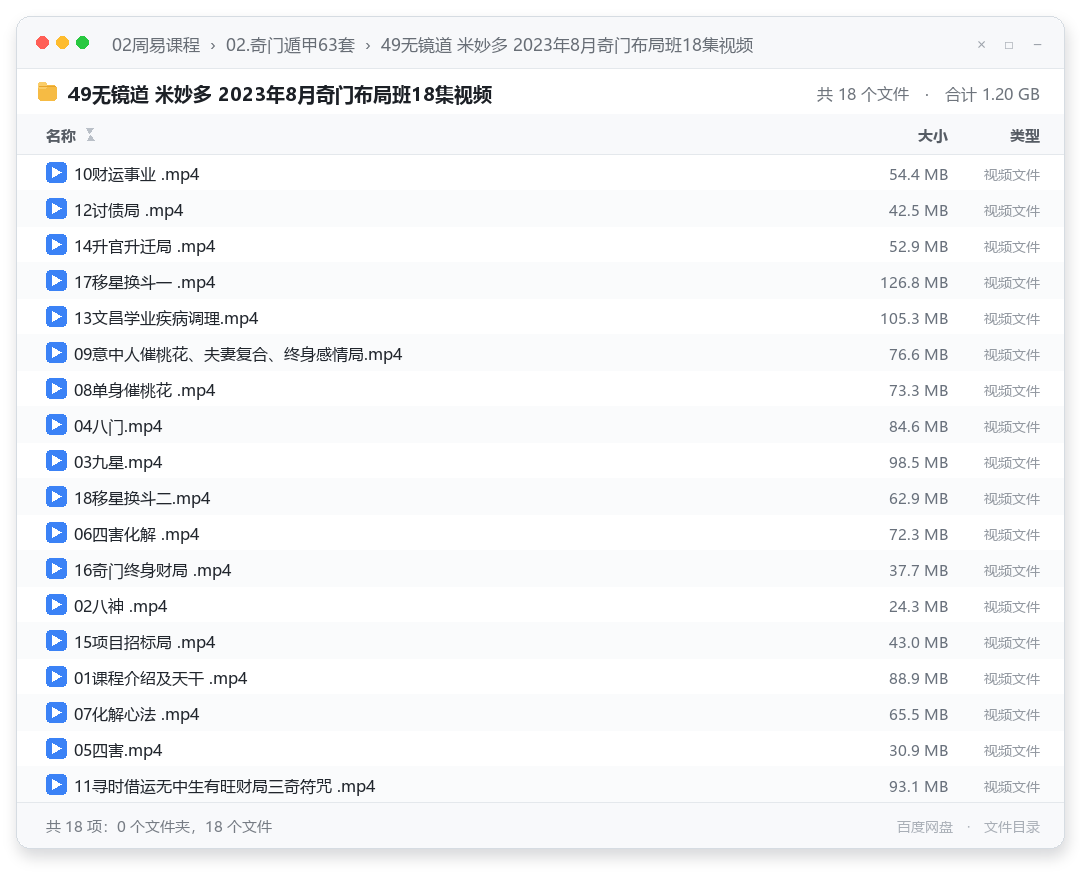Screen dimensions: 1080x872
Task: Click video icon of 15项目招标局 .mp4
Action: point(56,641)
